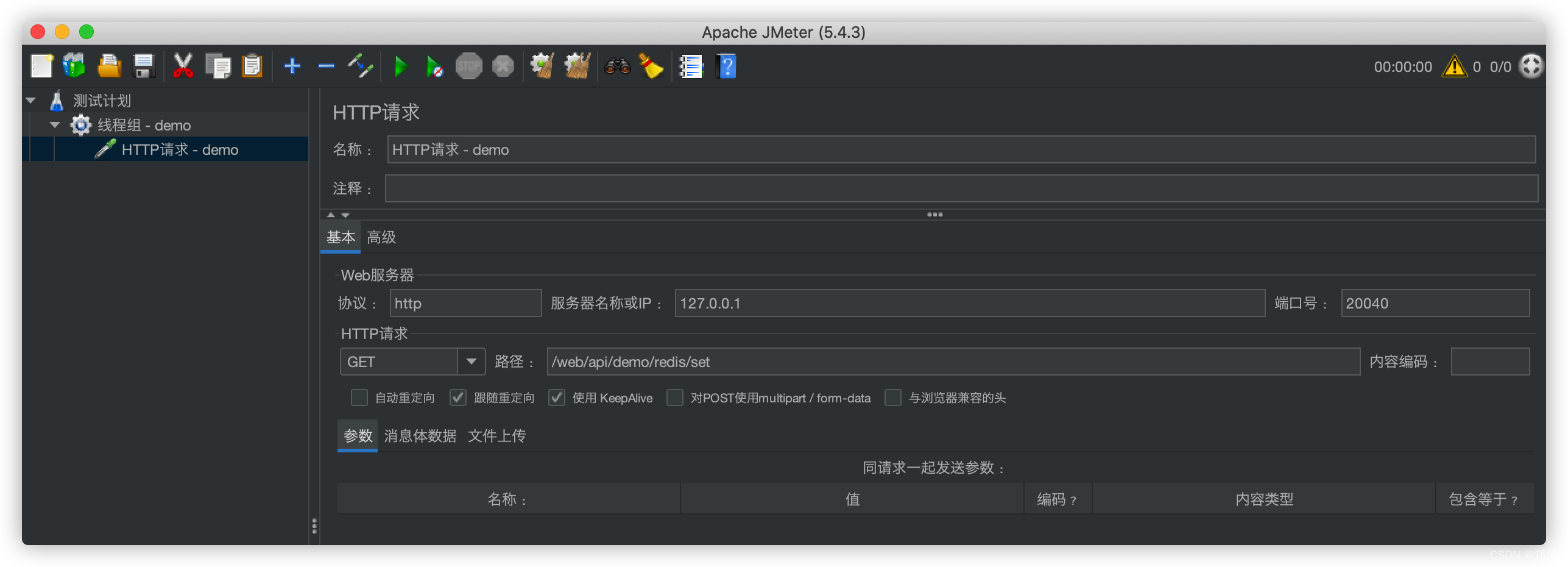
Task: Click the 内容编码 input field
Action: (x=1490, y=362)
